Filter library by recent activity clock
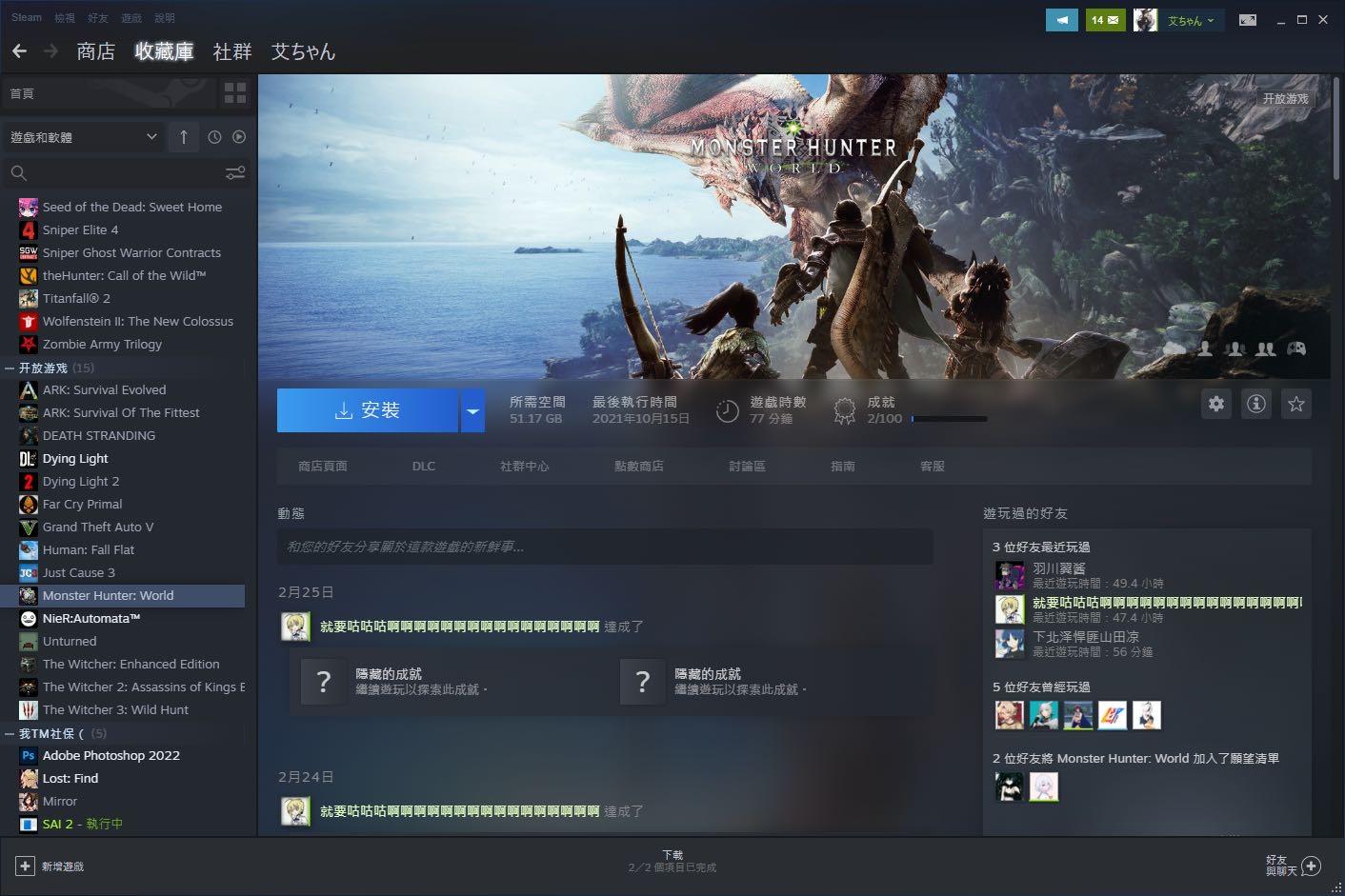 coord(214,137)
